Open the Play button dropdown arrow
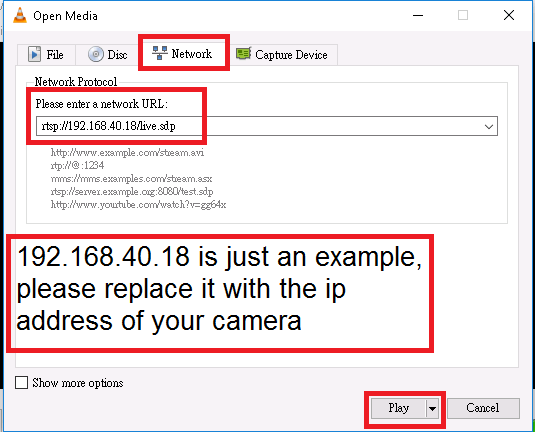The image size is (538, 432). pos(432,408)
